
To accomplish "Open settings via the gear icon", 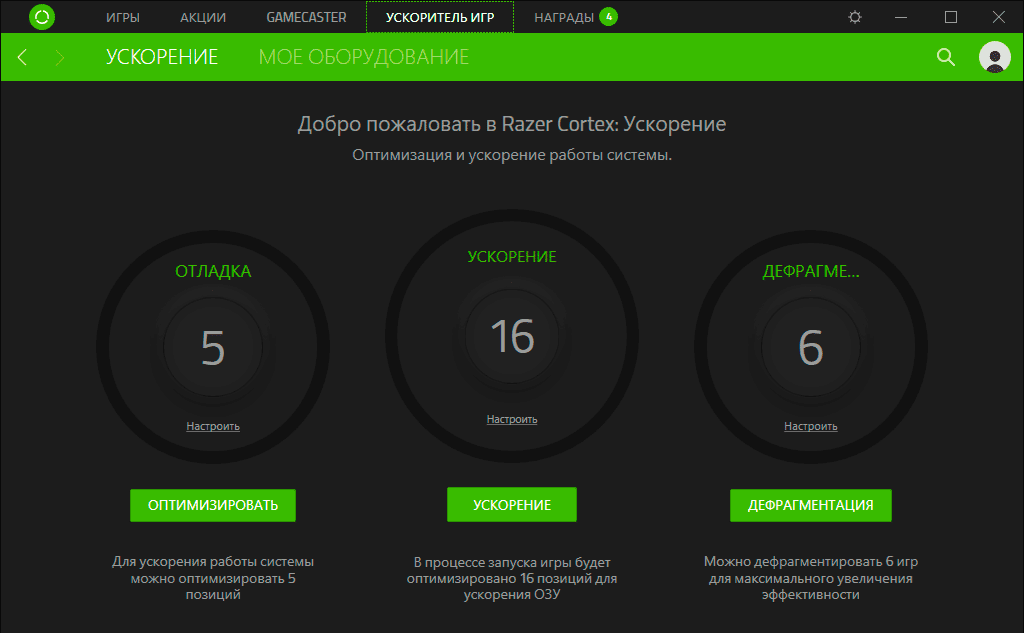I will click(x=855, y=17).
